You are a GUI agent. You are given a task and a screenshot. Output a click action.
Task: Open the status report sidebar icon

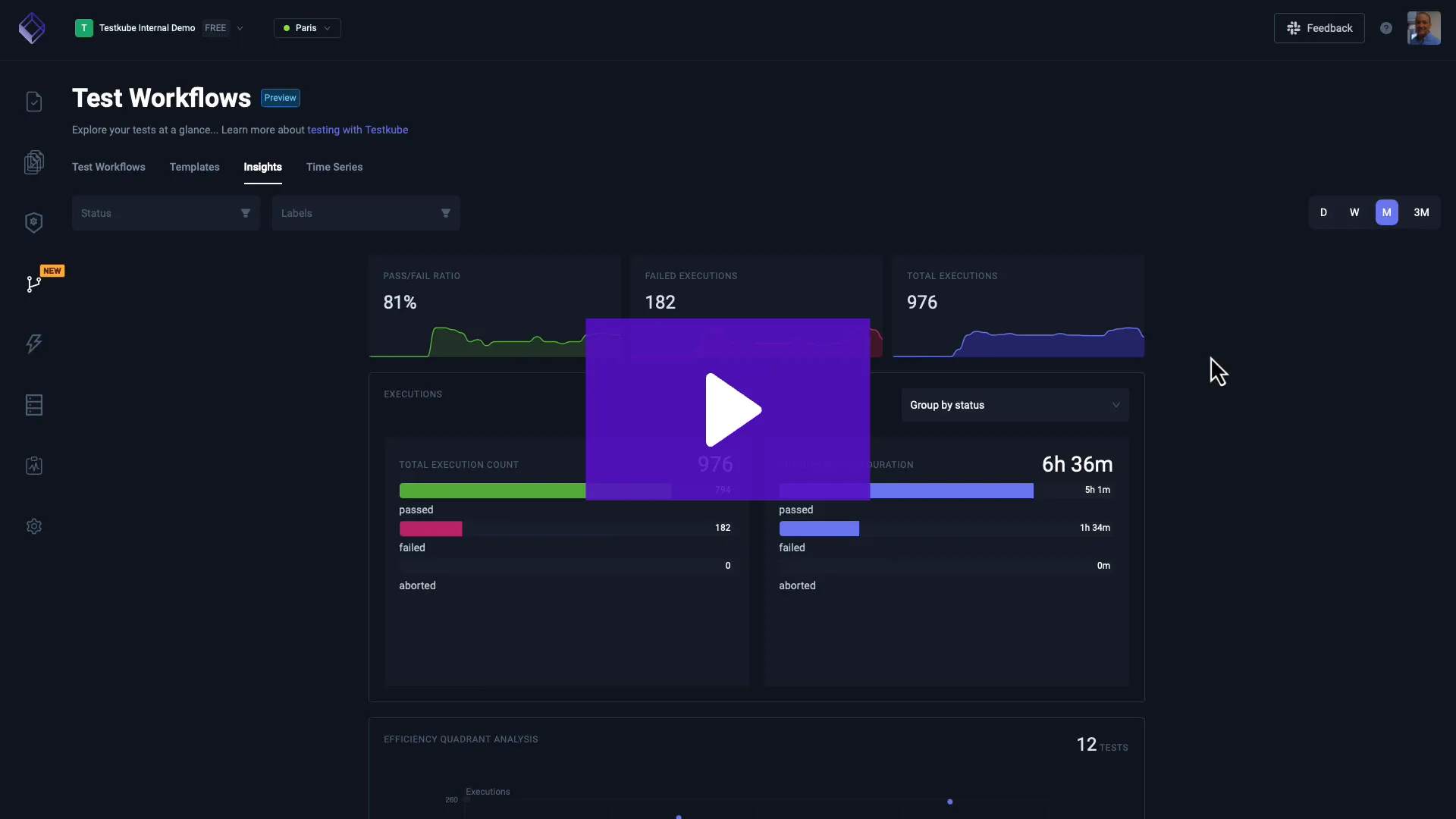point(34,466)
